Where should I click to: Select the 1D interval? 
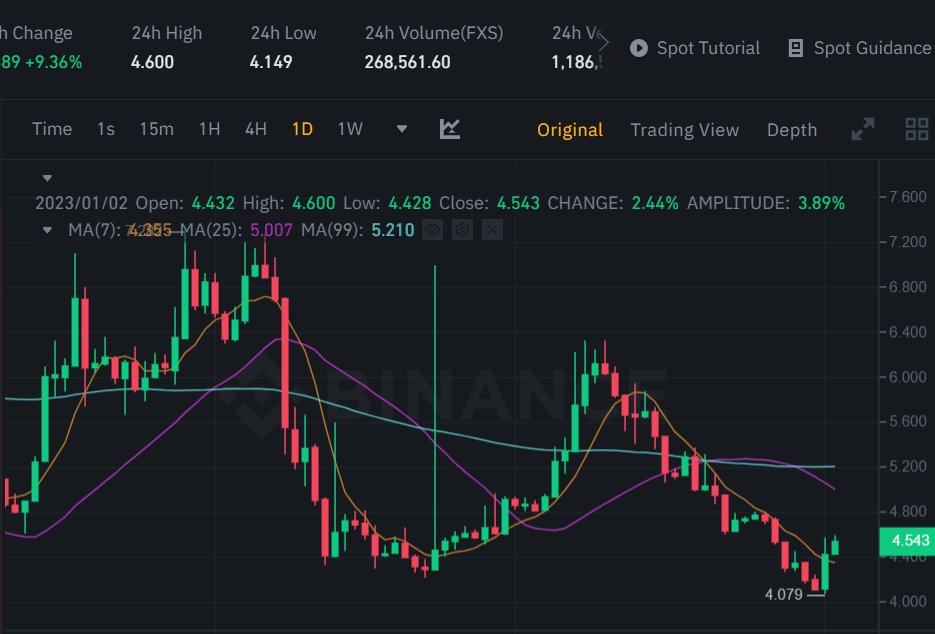(x=302, y=129)
